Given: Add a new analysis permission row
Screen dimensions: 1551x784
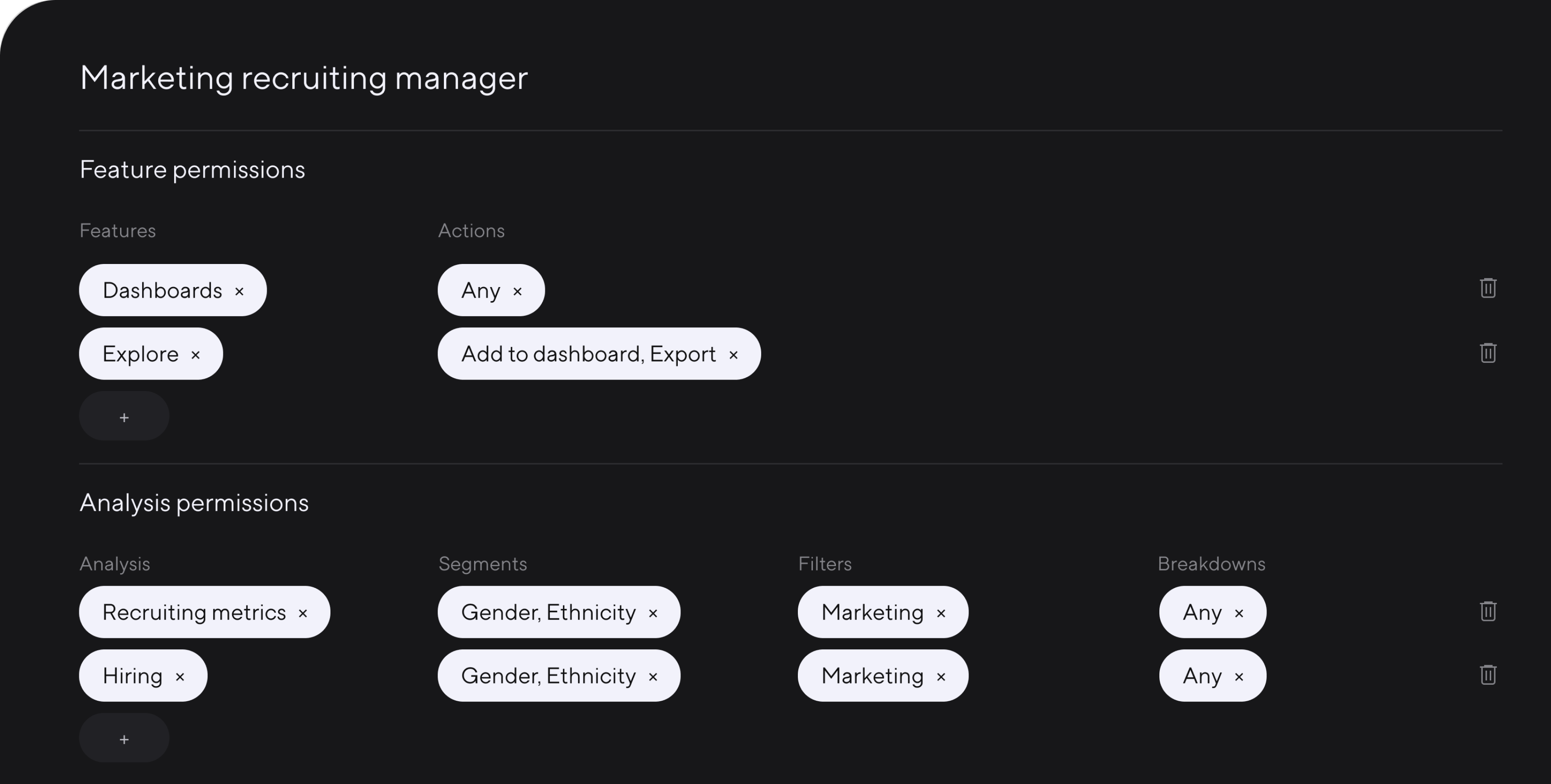Looking at the screenshot, I should (124, 739).
